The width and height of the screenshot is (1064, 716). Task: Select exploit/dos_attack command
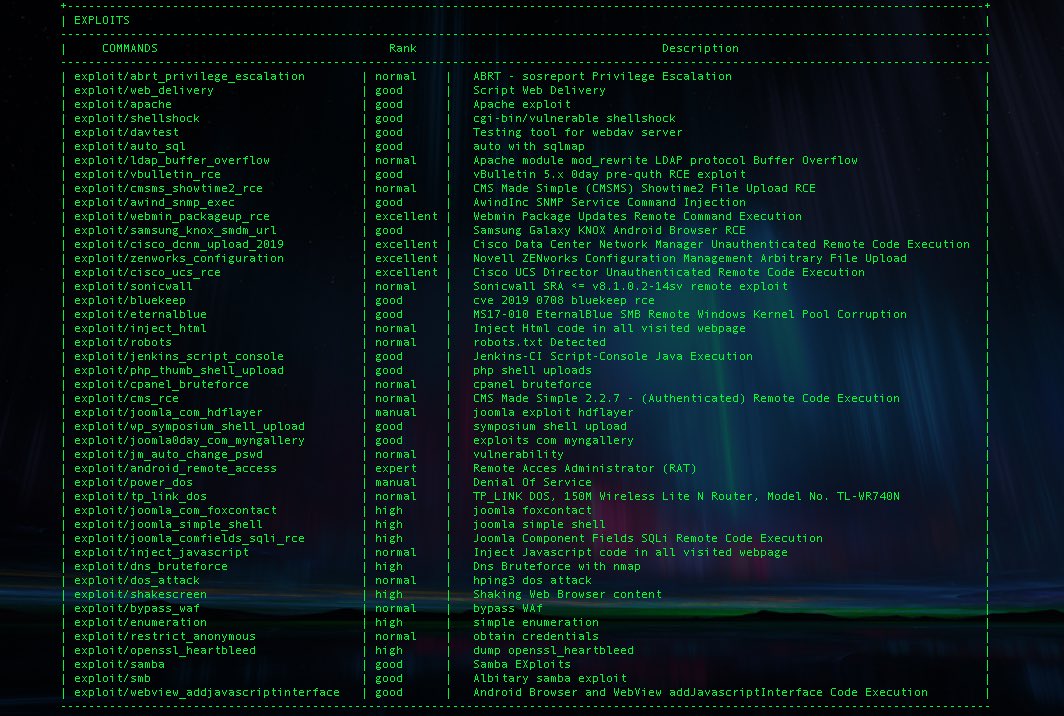click(x=137, y=580)
